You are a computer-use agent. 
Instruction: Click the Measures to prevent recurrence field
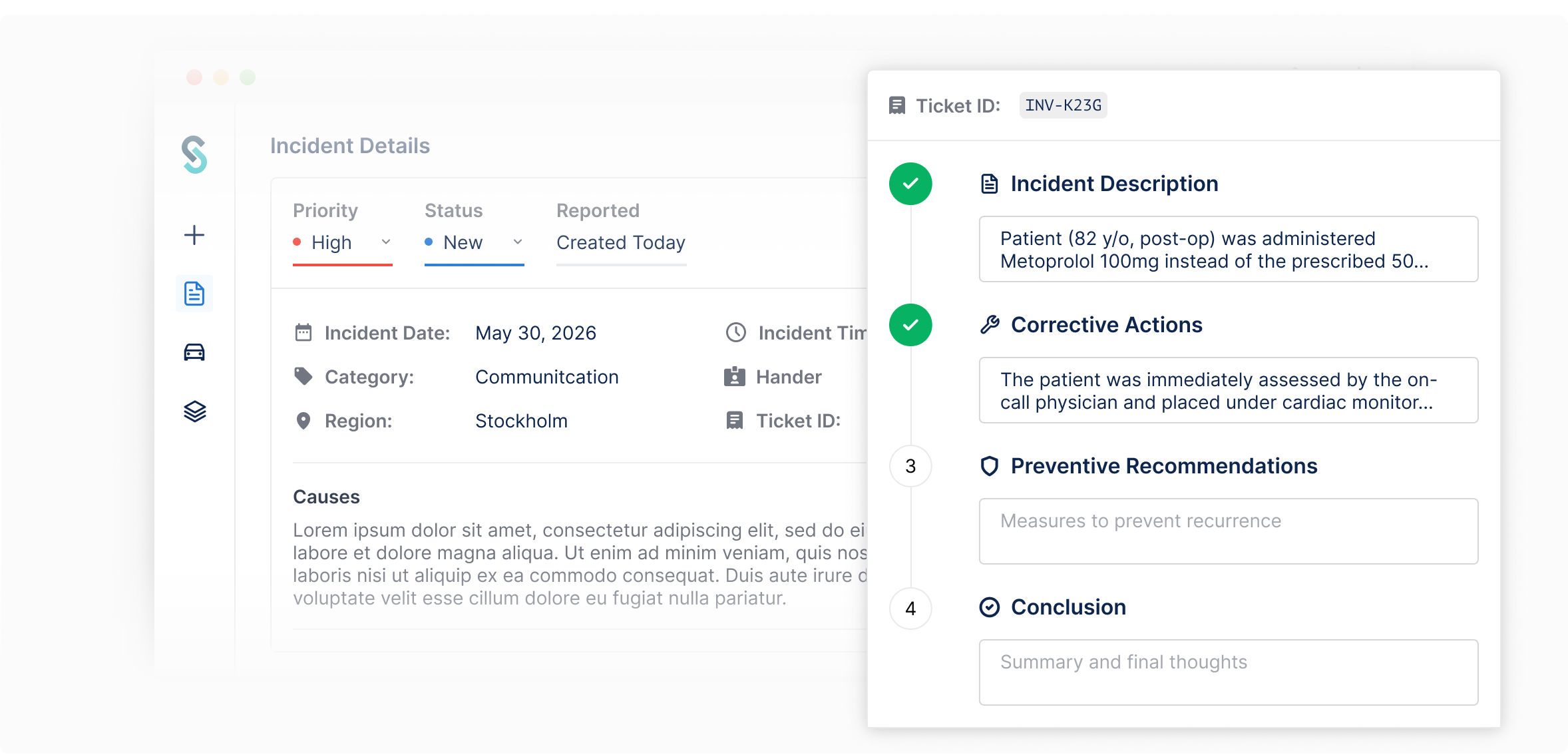(x=1229, y=531)
